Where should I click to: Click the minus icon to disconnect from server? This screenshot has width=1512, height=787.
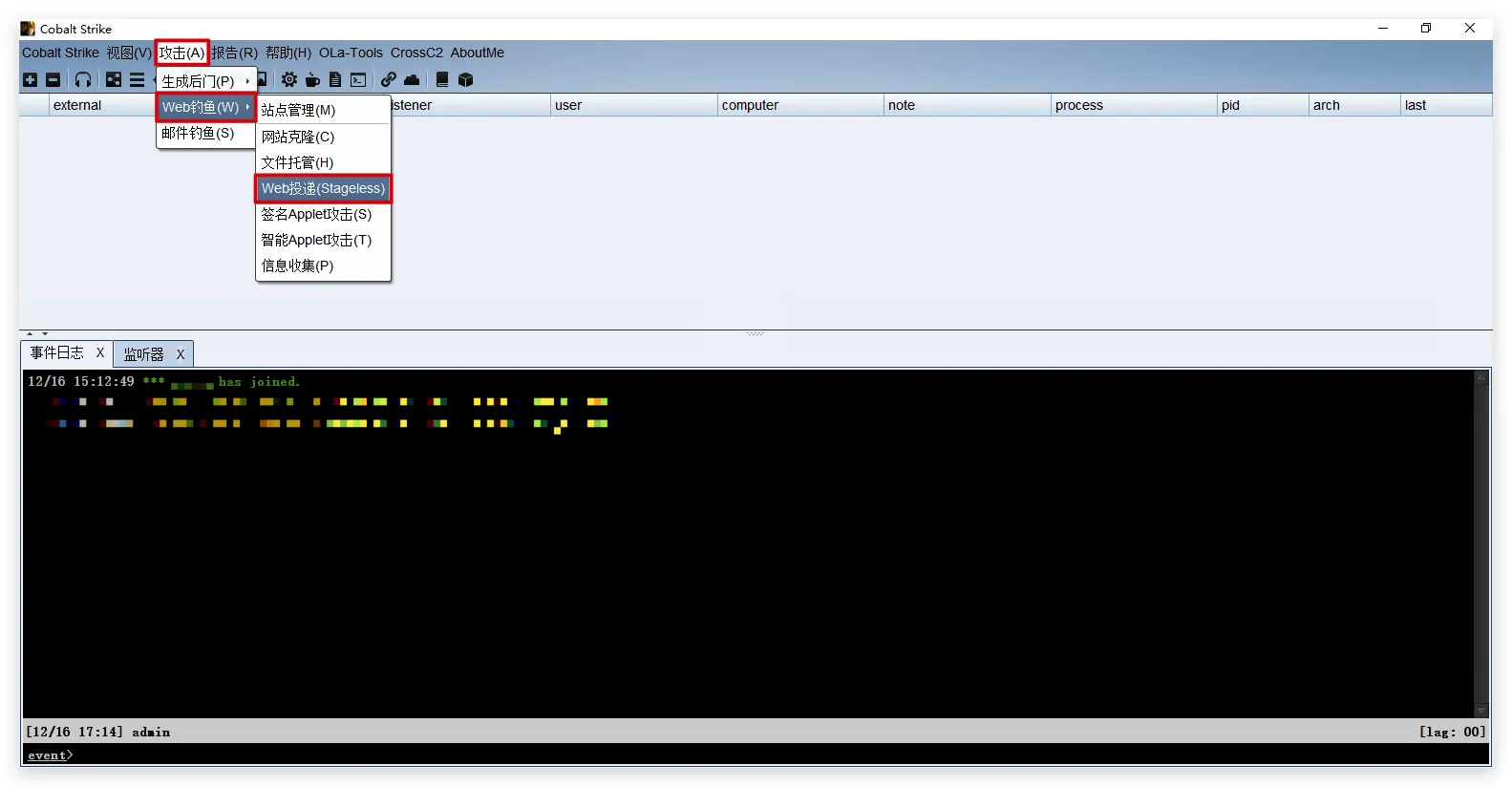tap(53, 80)
